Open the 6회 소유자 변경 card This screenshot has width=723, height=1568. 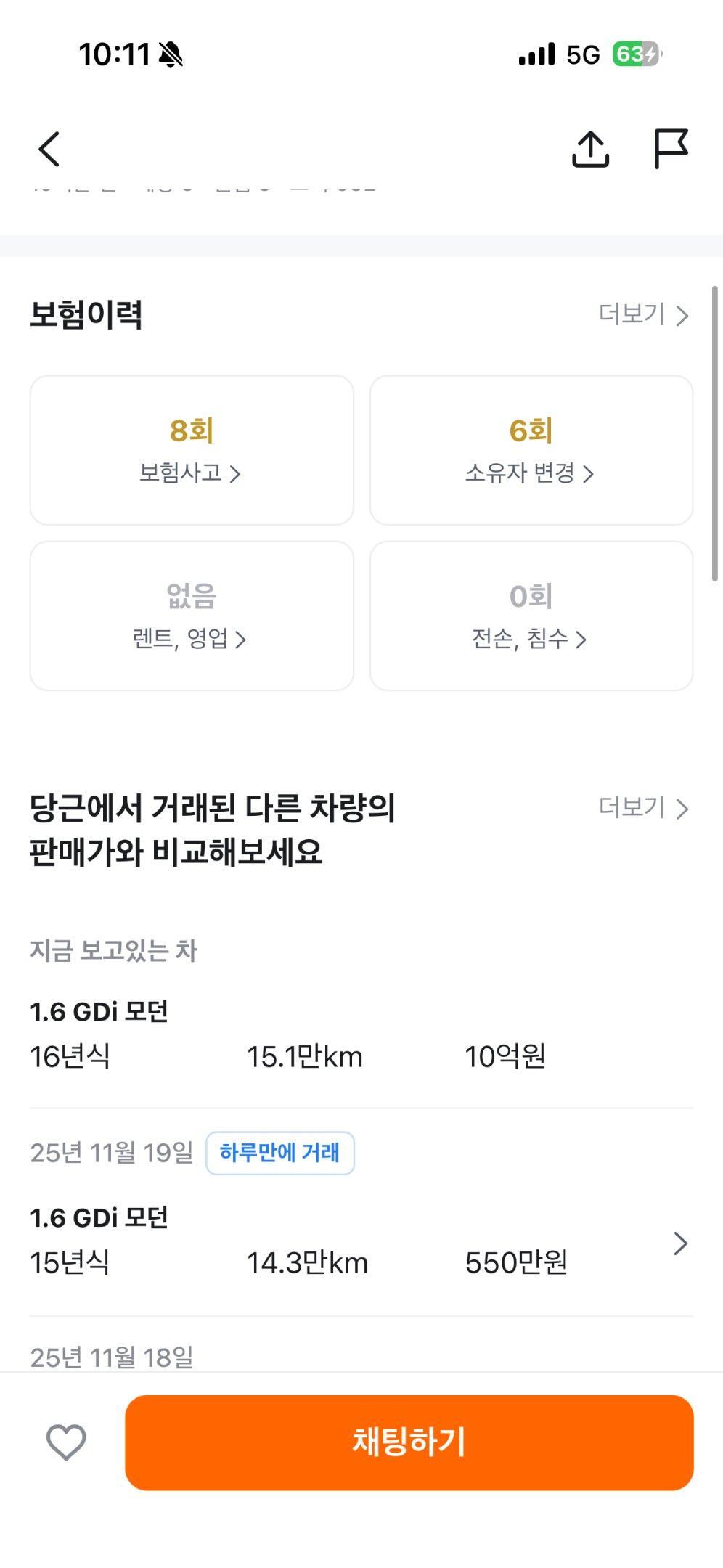click(531, 450)
